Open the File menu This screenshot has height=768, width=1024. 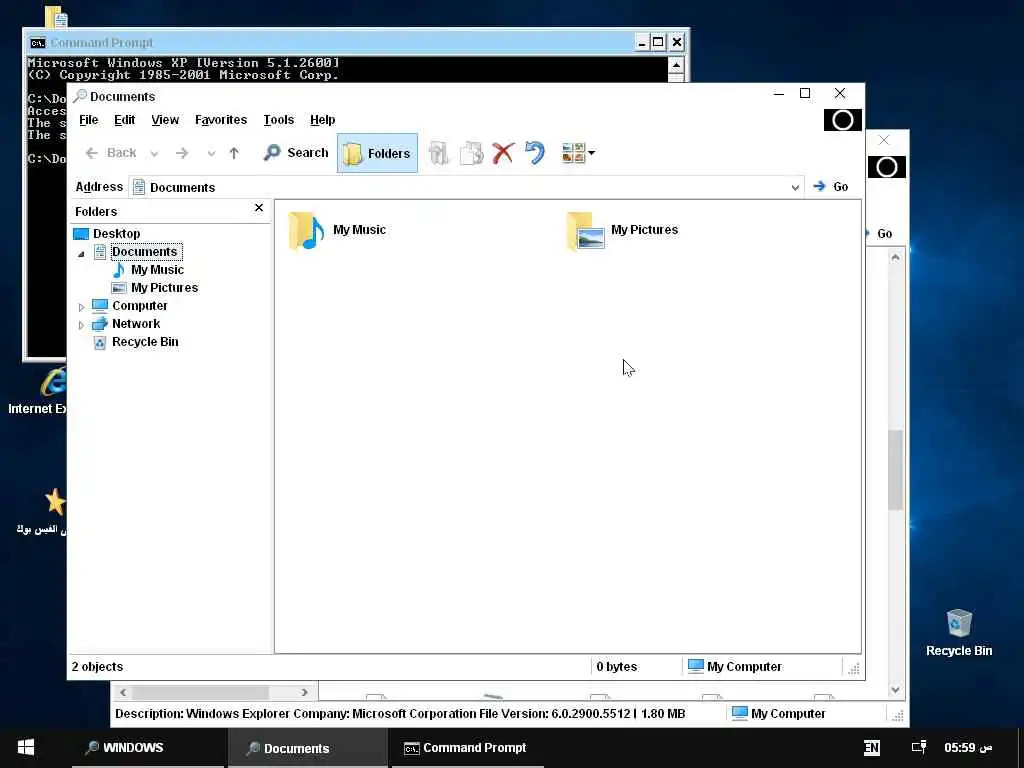(x=88, y=120)
